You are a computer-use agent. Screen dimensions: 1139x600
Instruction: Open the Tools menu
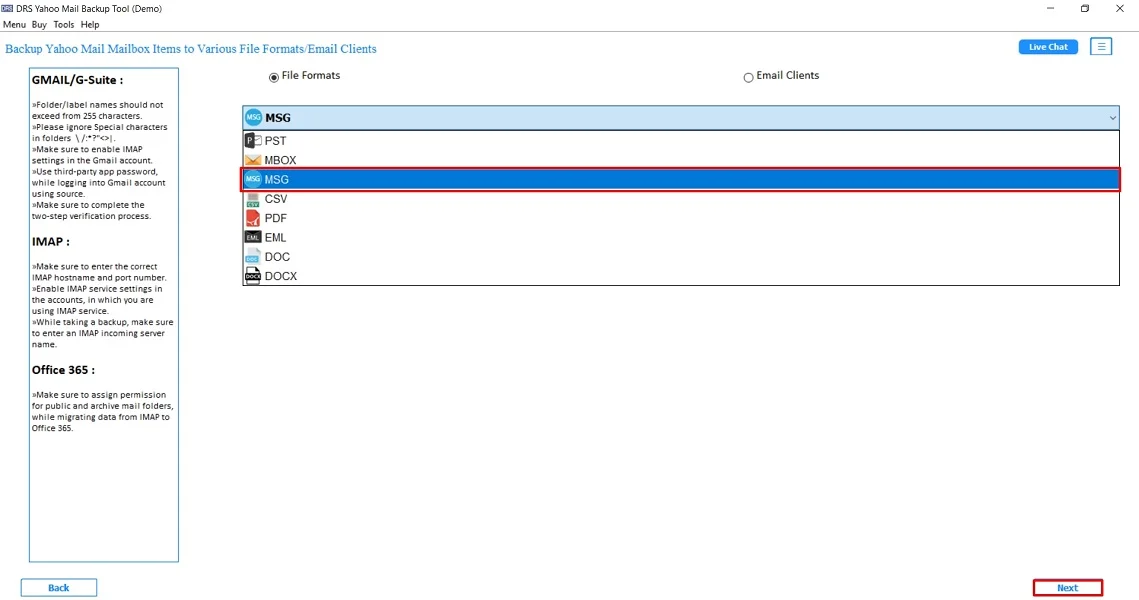(63, 24)
